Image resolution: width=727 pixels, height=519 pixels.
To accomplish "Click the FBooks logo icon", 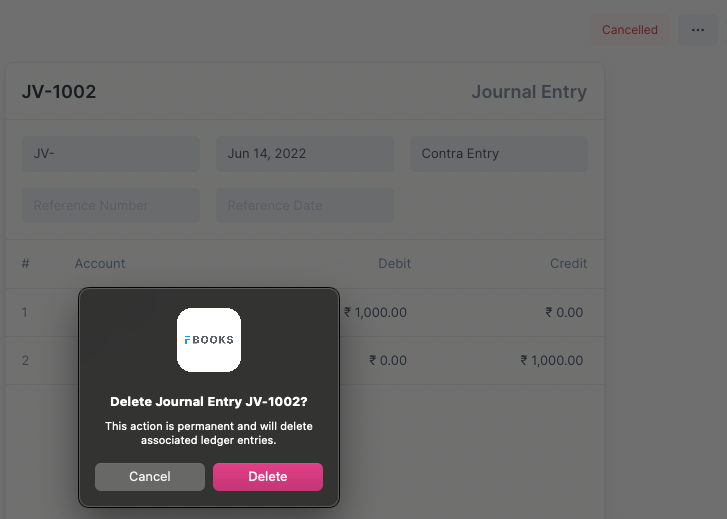I will point(209,340).
